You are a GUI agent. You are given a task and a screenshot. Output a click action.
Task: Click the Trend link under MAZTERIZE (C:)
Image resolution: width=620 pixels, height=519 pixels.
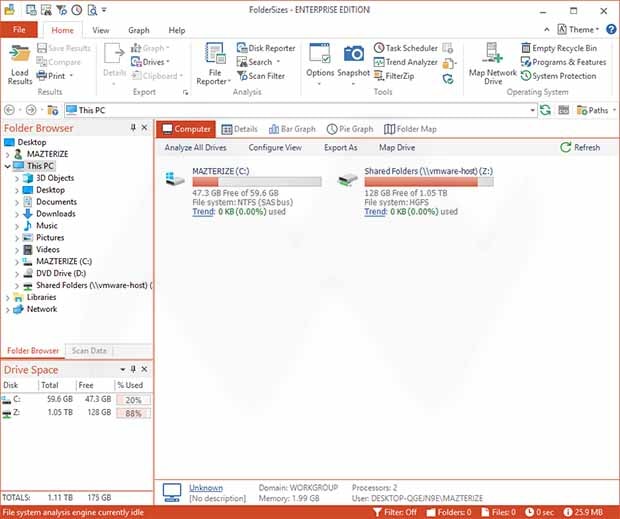pos(203,212)
